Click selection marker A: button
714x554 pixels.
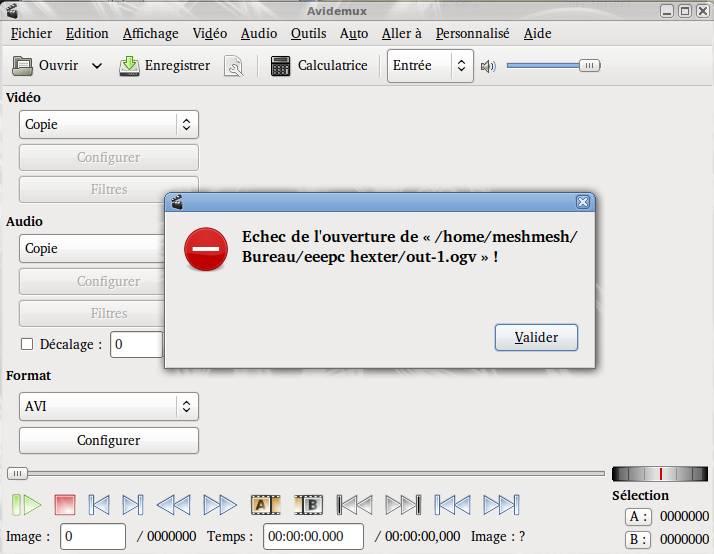638,517
